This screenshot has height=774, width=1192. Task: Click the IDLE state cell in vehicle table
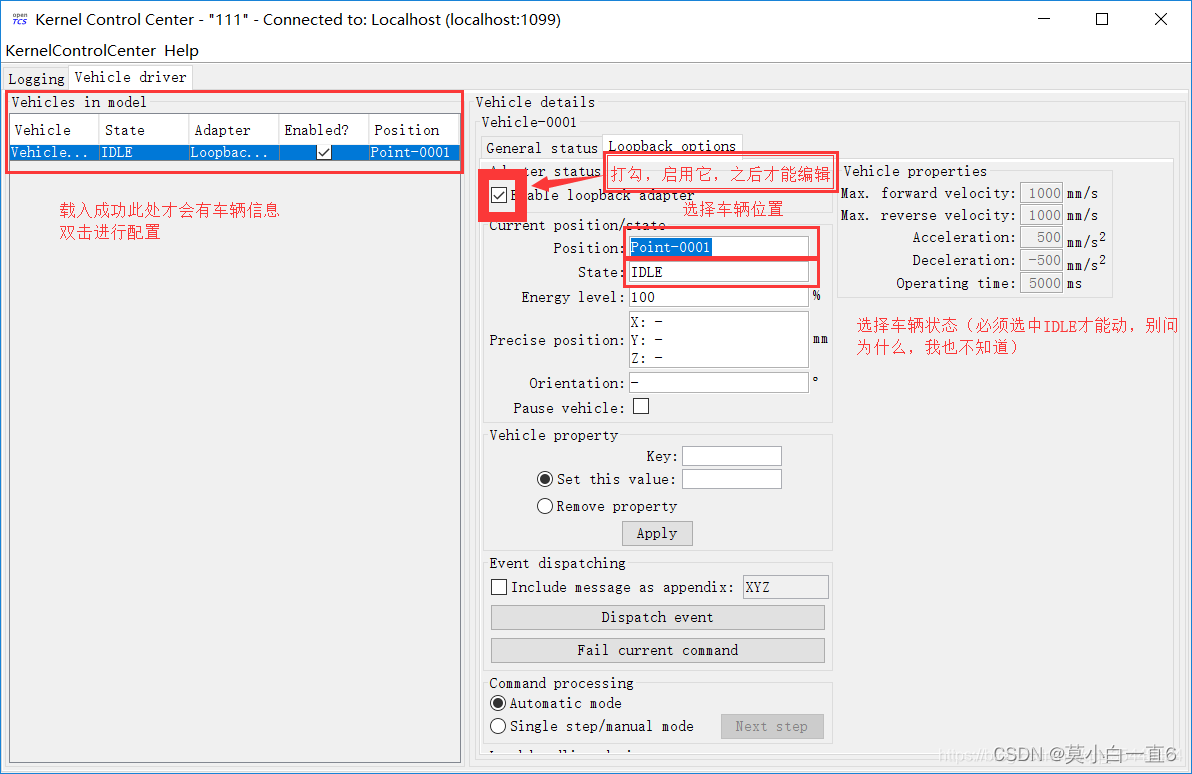point(144,152)
